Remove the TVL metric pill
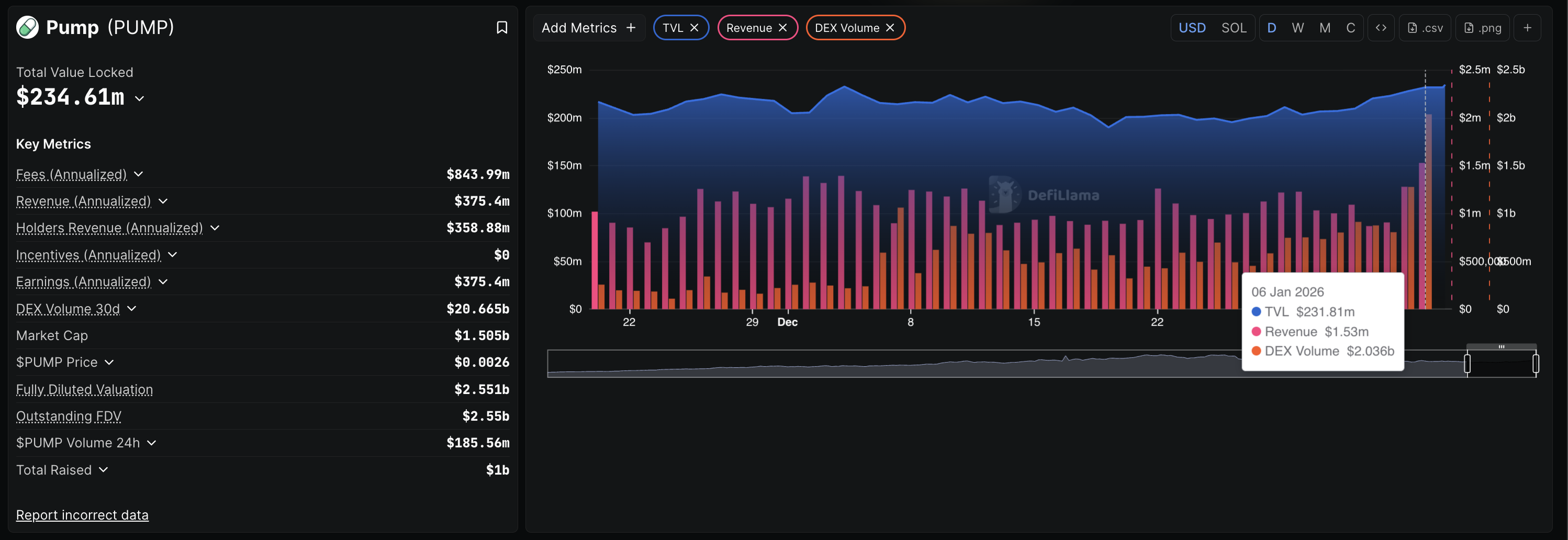Image resolution: width=1568 pixels, height=540 pixels. point(695,27)
